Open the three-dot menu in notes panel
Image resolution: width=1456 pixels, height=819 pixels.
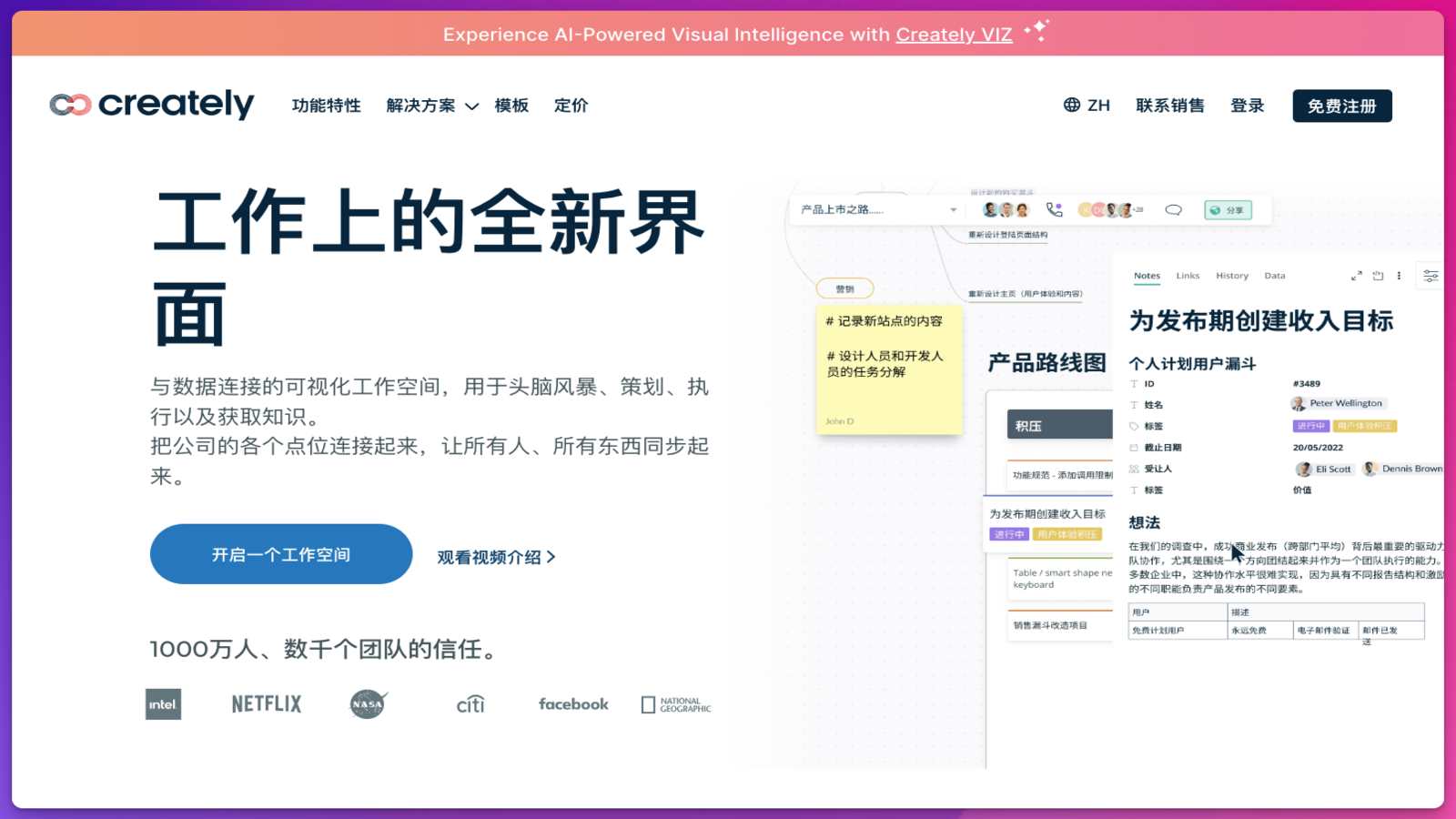(x=1399, y=276)
